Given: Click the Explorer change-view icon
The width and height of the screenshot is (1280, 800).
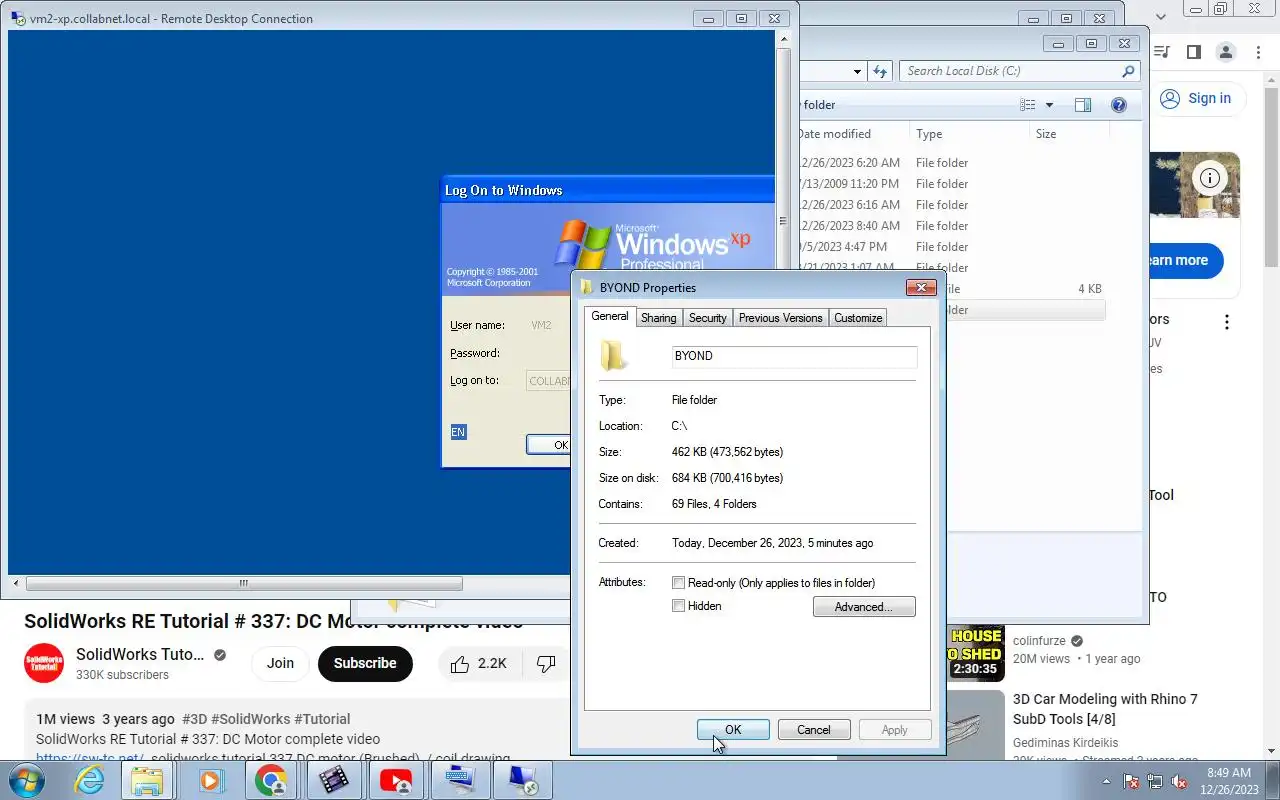Looking at the screenshot, I should pyautogui.click(x=1027, y=105).
